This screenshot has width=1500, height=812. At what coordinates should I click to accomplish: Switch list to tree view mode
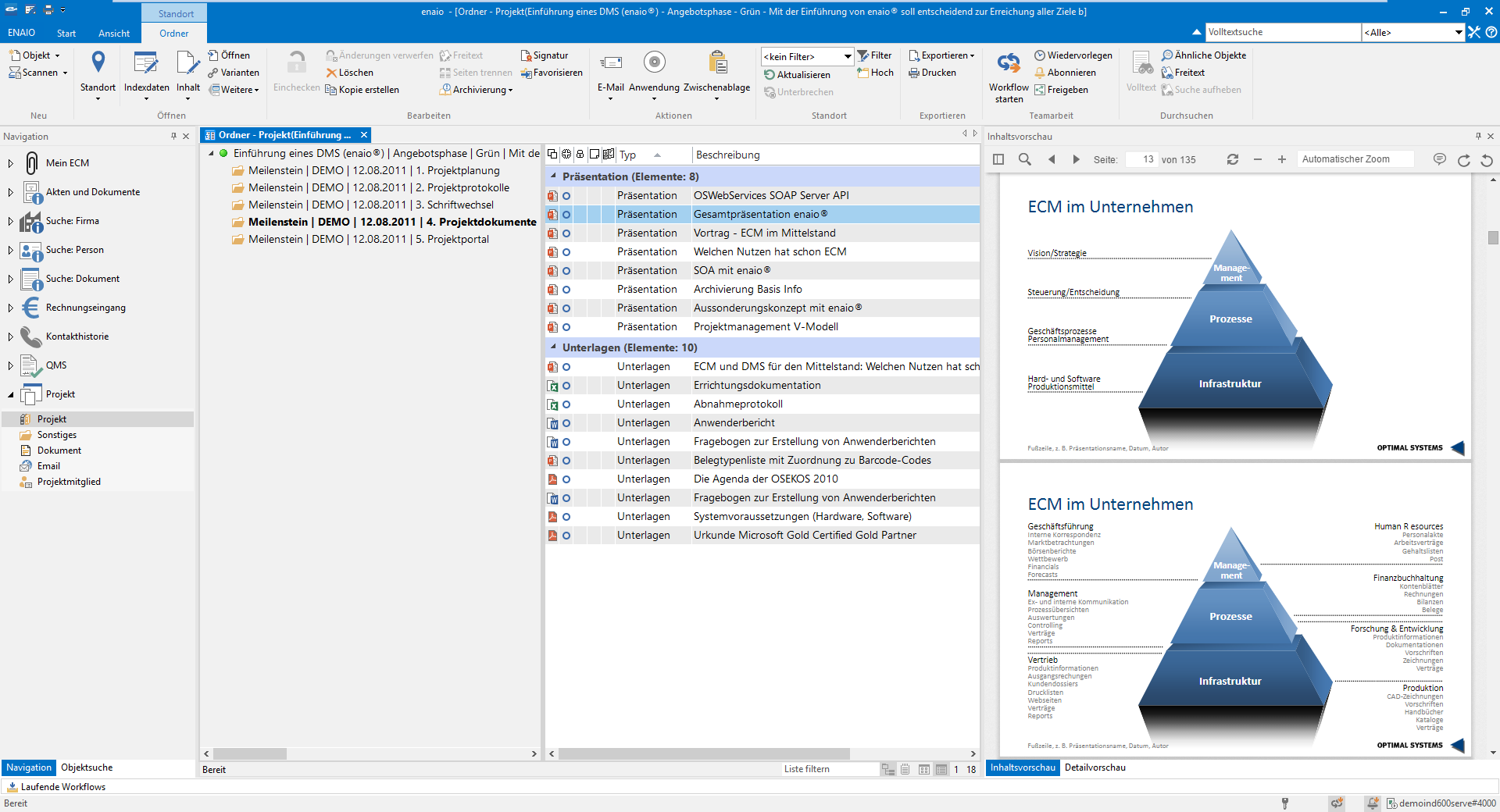click(888, 769)
